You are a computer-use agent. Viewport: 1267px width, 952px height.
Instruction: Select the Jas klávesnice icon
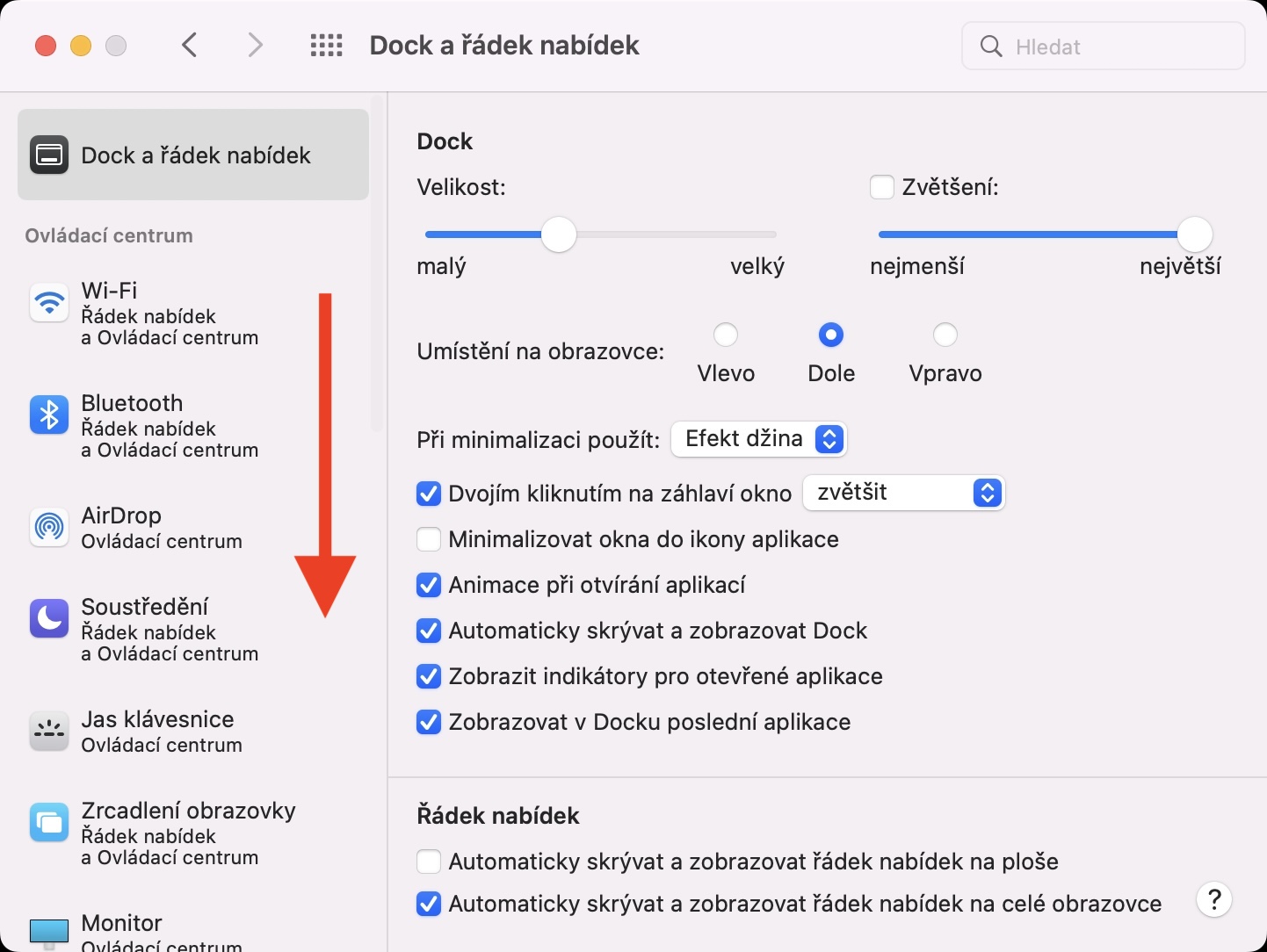49,731
